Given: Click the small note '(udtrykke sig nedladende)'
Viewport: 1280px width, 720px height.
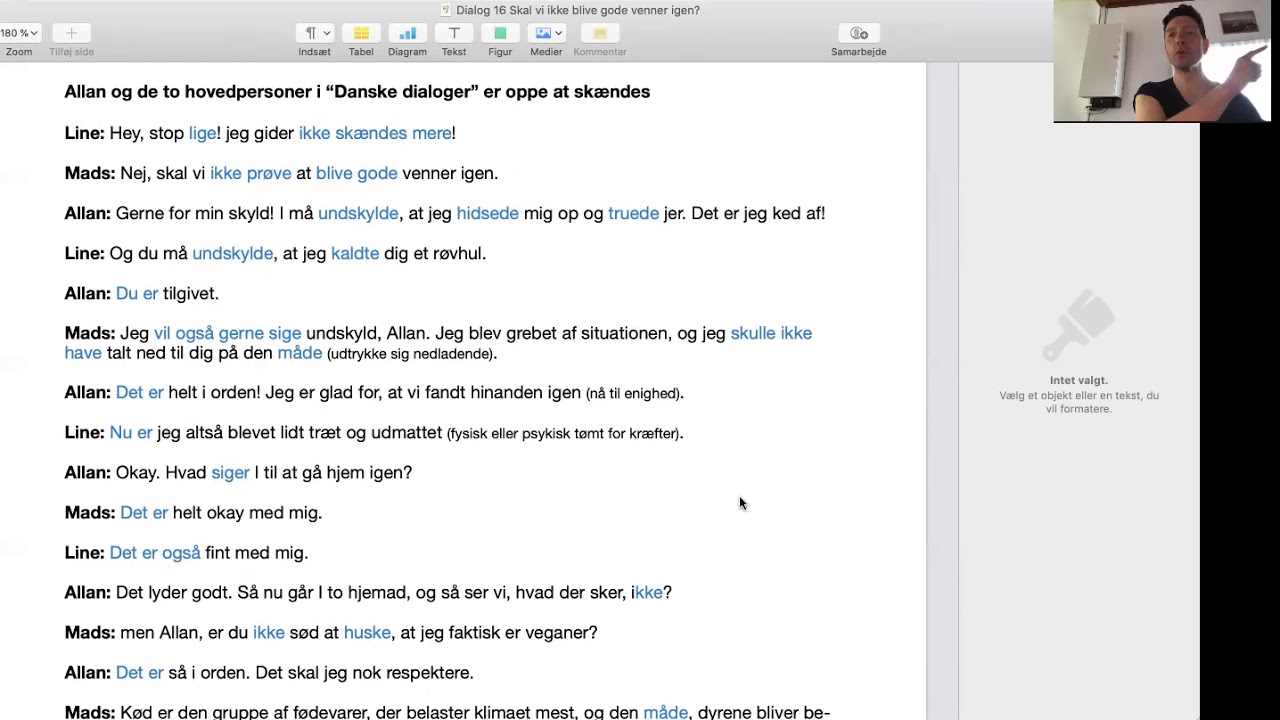Looking at the screenshot, I should click(412, 354).
